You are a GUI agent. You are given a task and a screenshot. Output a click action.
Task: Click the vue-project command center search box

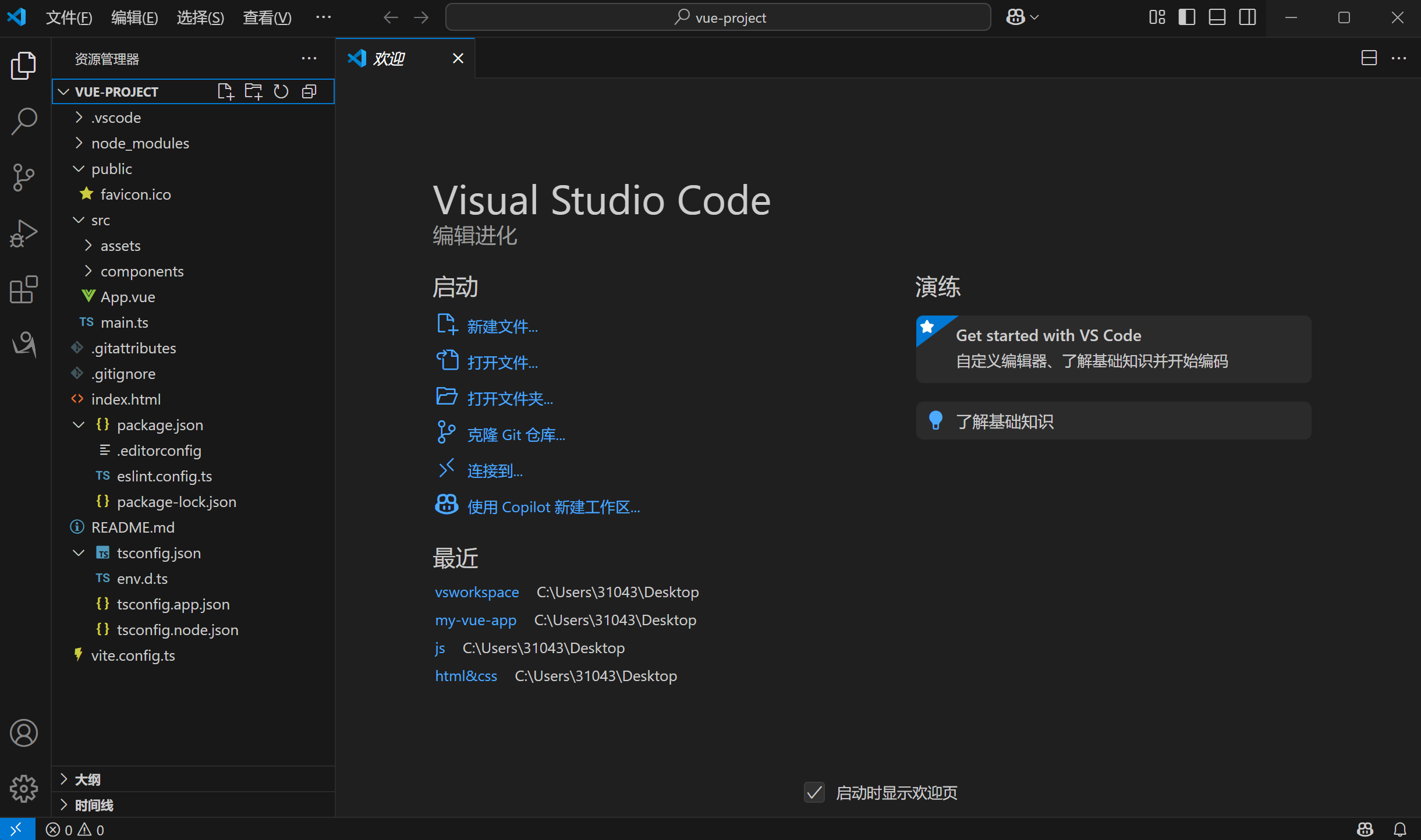click(718, 17)
